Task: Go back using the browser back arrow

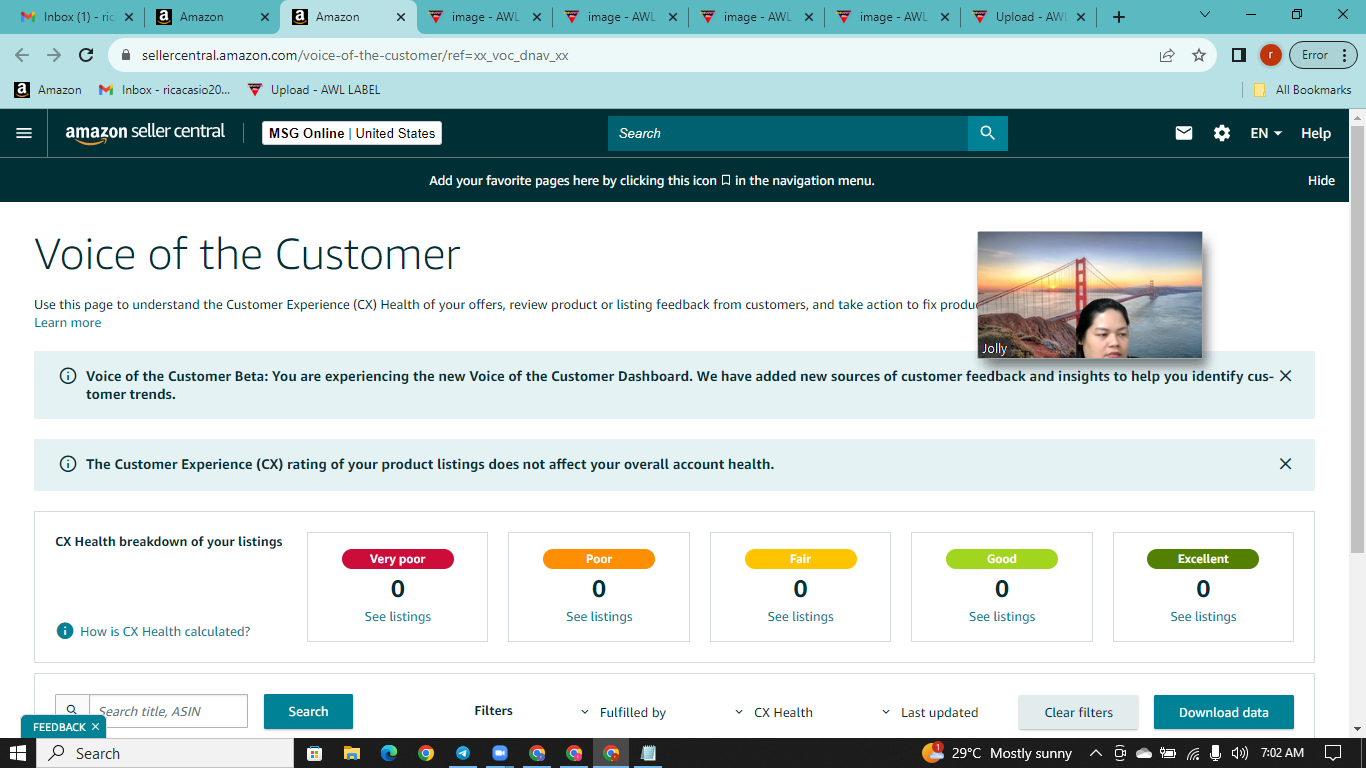Action: 22,55
